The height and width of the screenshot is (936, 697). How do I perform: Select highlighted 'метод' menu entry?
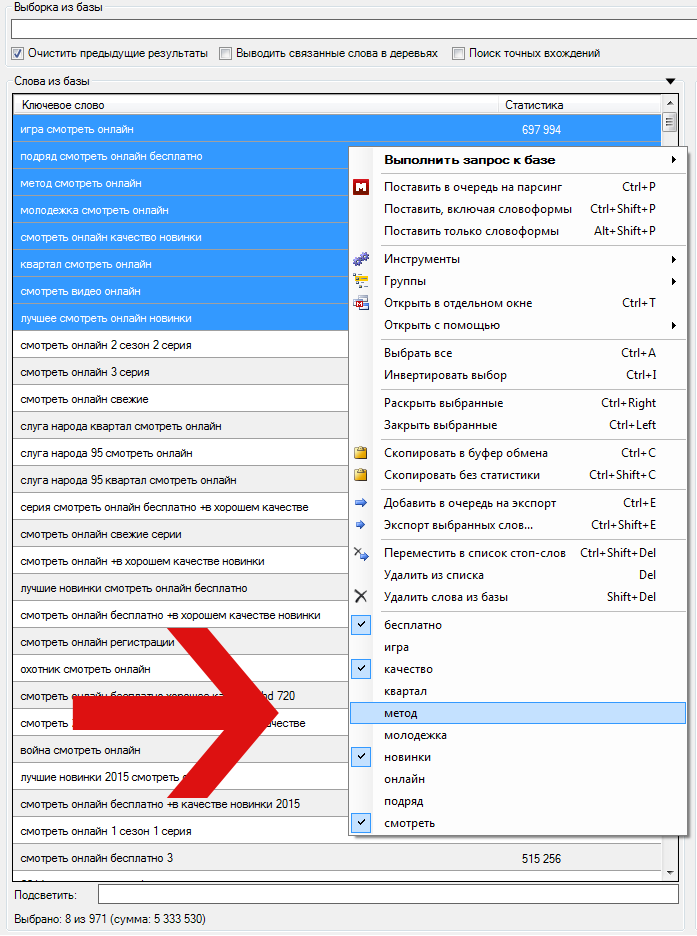[x=517, y=713]
